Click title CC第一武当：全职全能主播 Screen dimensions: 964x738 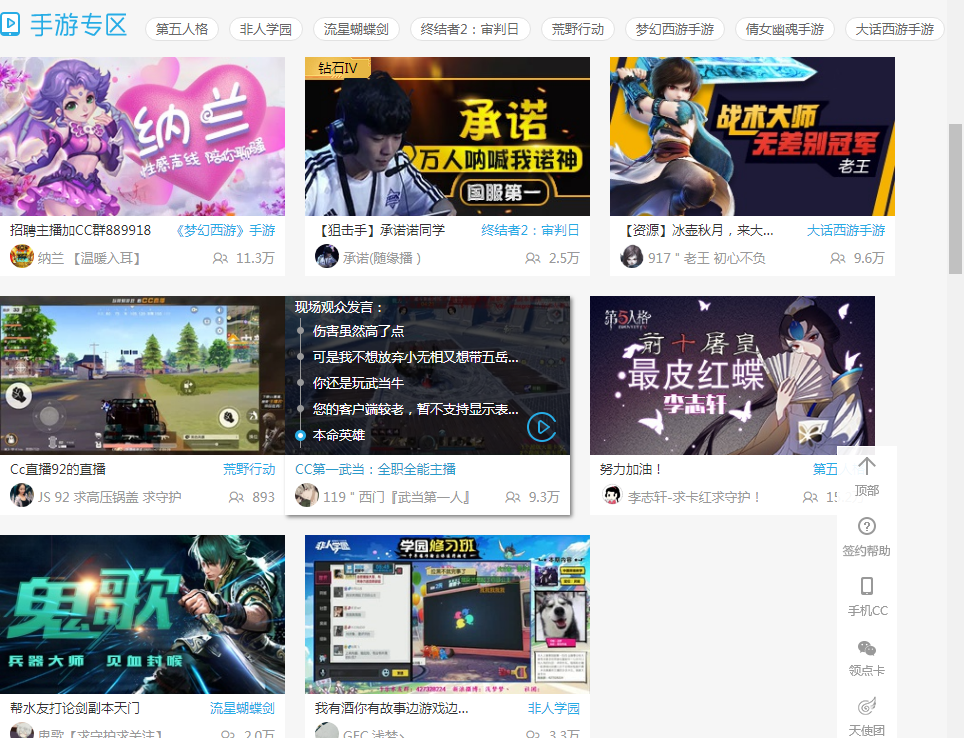click(x=375, y=469)
